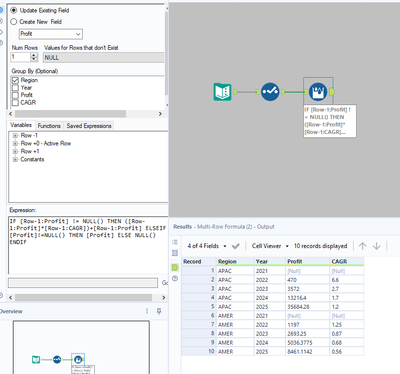Click the Profit column header in results
Image resolution: width=400 pixels, height=374 pixels.
307,261
